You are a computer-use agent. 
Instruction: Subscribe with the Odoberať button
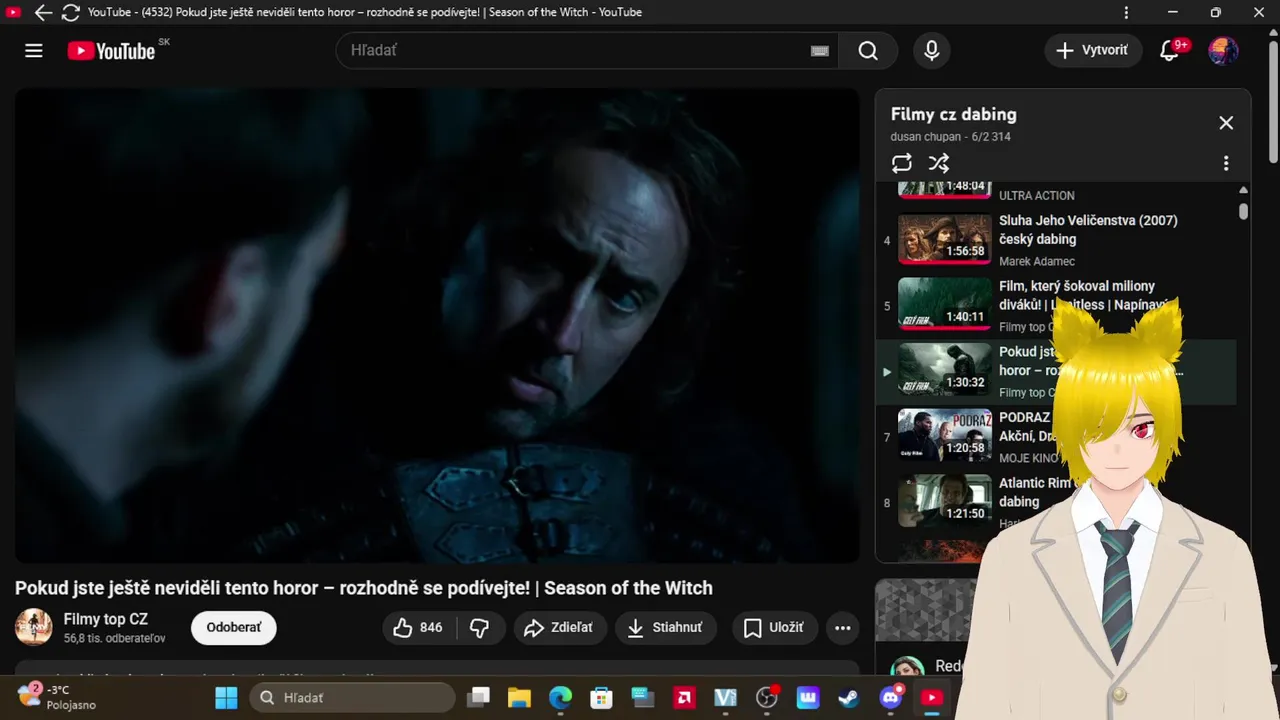click(x=234, y=627)
